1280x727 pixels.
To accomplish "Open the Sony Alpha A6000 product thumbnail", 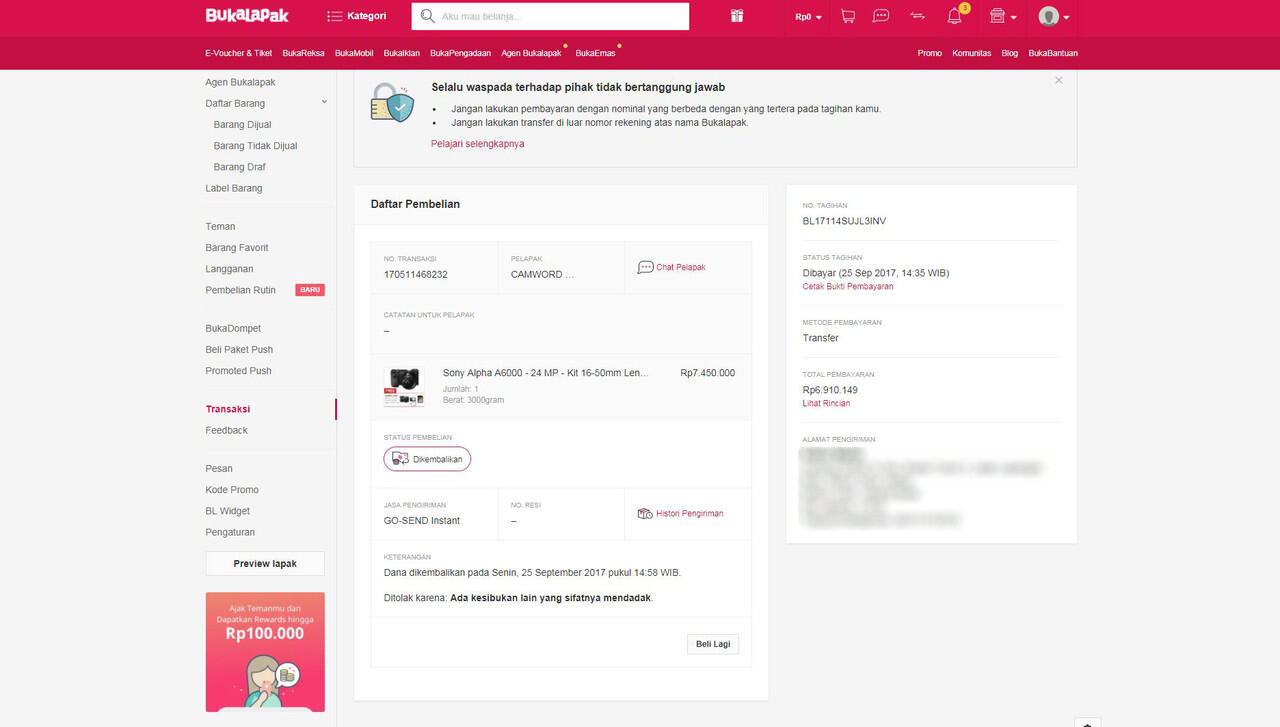I will 404,387.
